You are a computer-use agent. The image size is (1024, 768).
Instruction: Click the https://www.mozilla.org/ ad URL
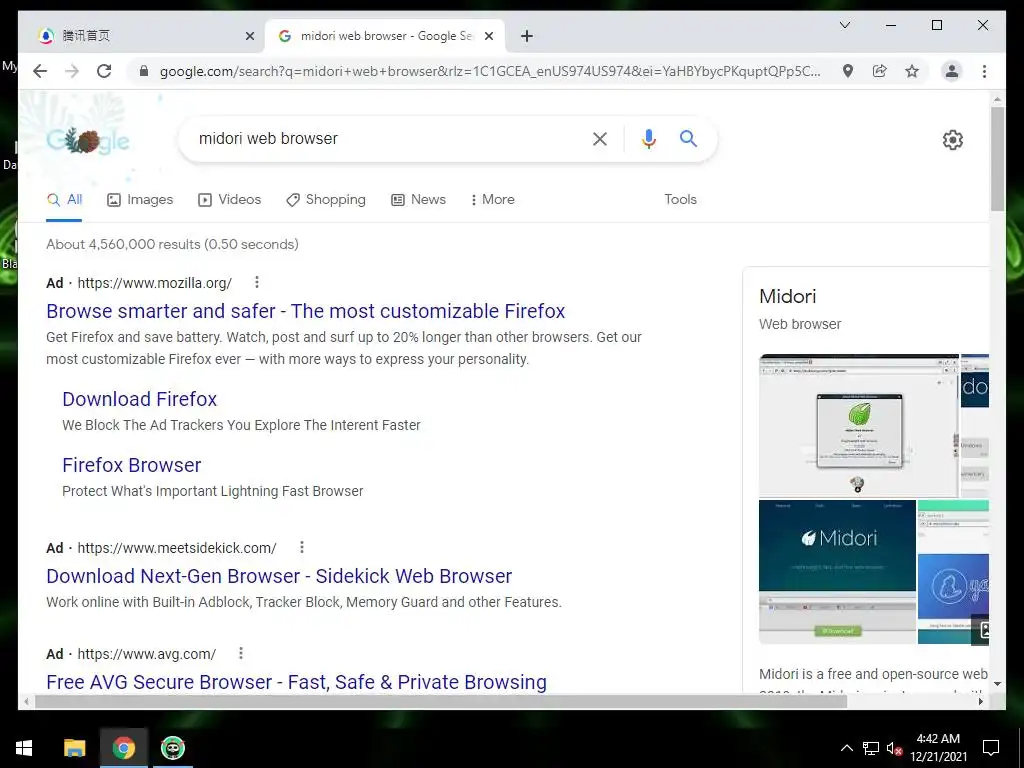coord(155,283)
